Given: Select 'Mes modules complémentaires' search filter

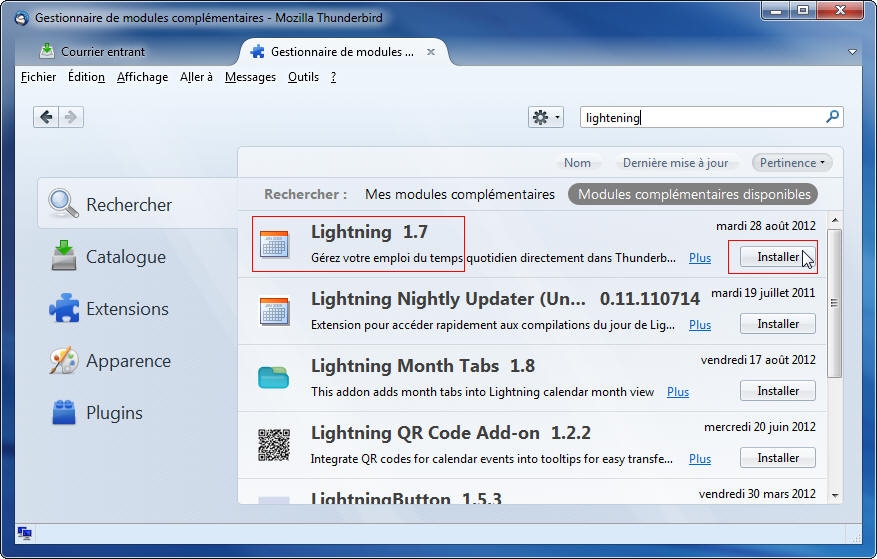Looking at the screenshot, I should pyautogui.click(x=460, y=194).
